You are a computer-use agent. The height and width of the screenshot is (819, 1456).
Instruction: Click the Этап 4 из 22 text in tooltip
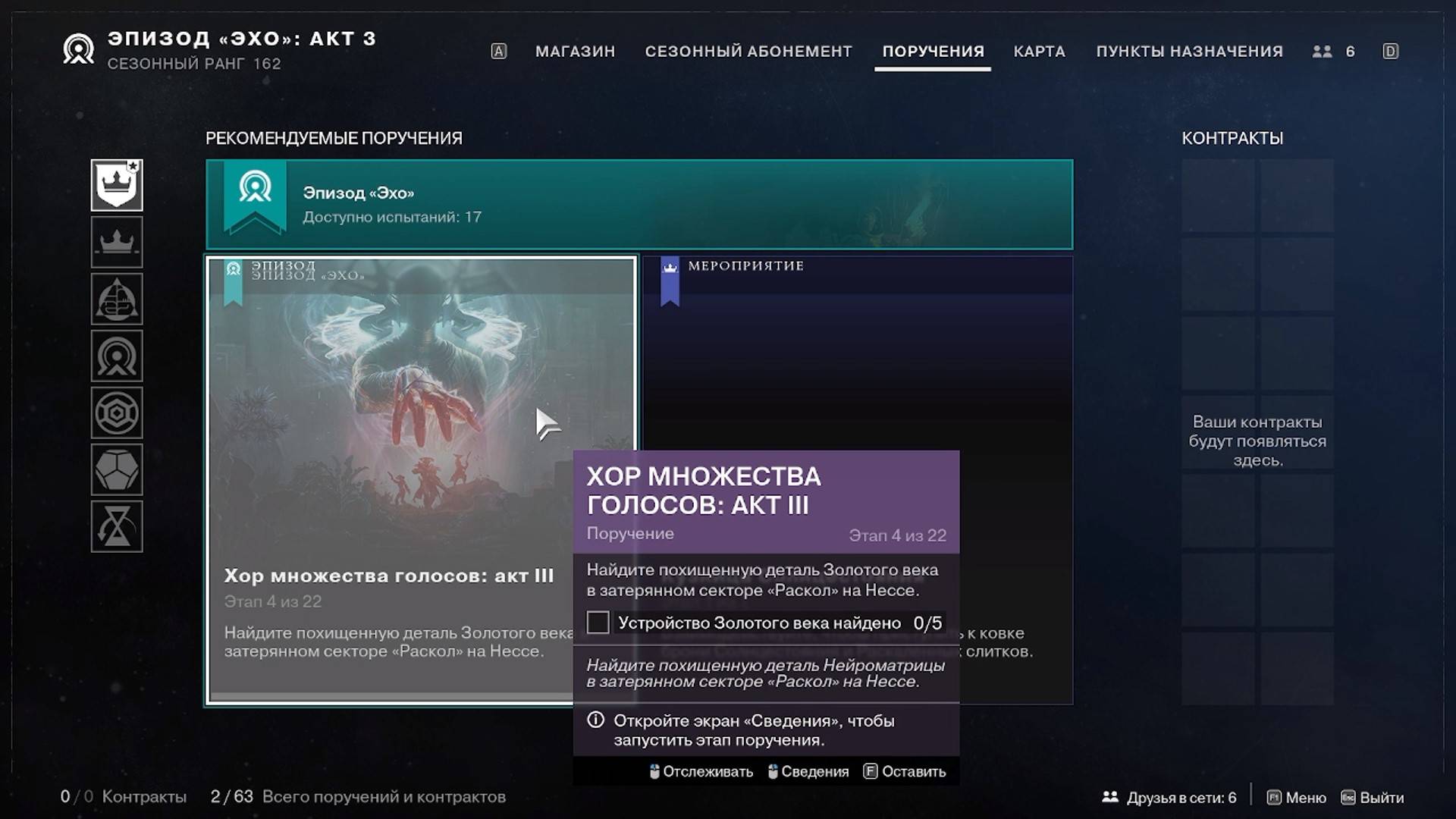point(897,535)
